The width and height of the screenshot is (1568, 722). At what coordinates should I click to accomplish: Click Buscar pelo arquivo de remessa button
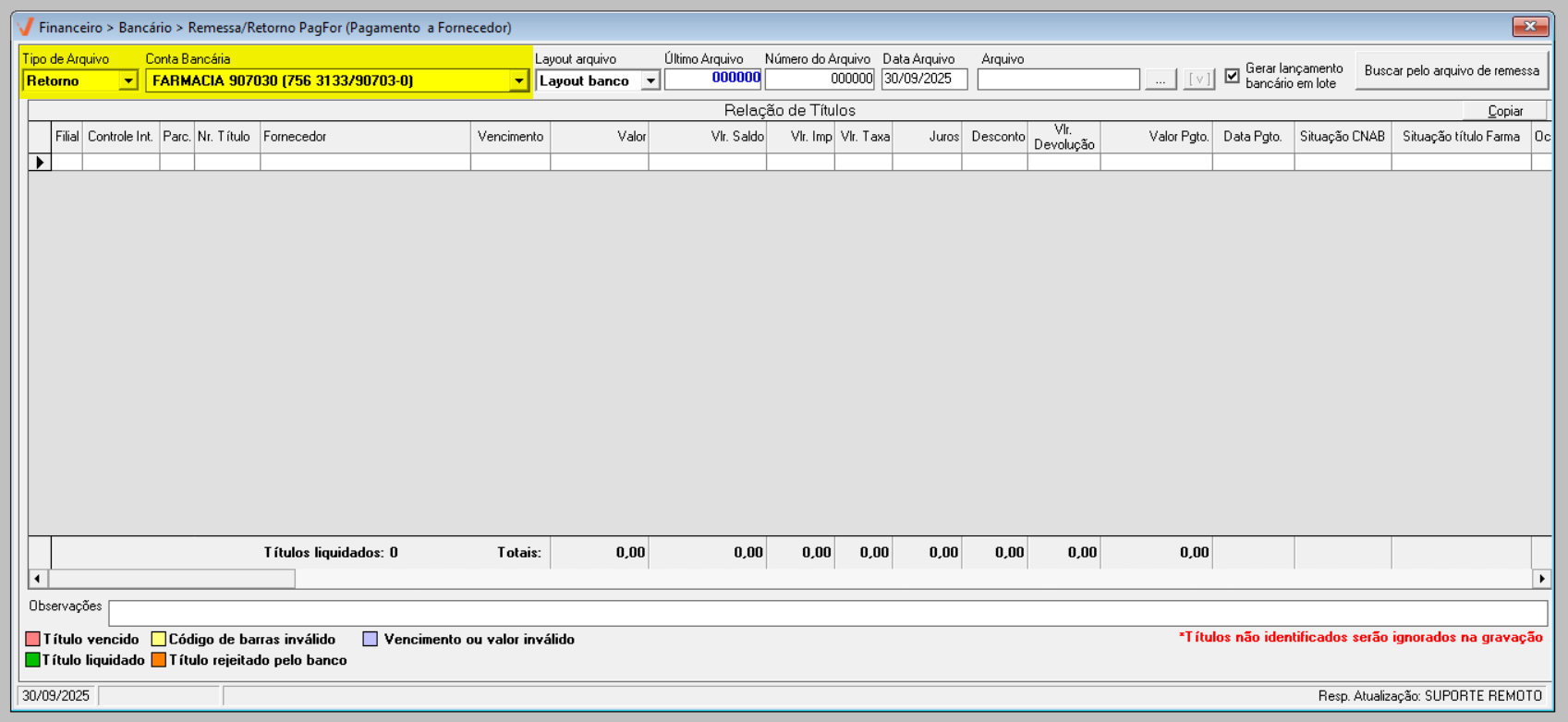(1451, 71)
